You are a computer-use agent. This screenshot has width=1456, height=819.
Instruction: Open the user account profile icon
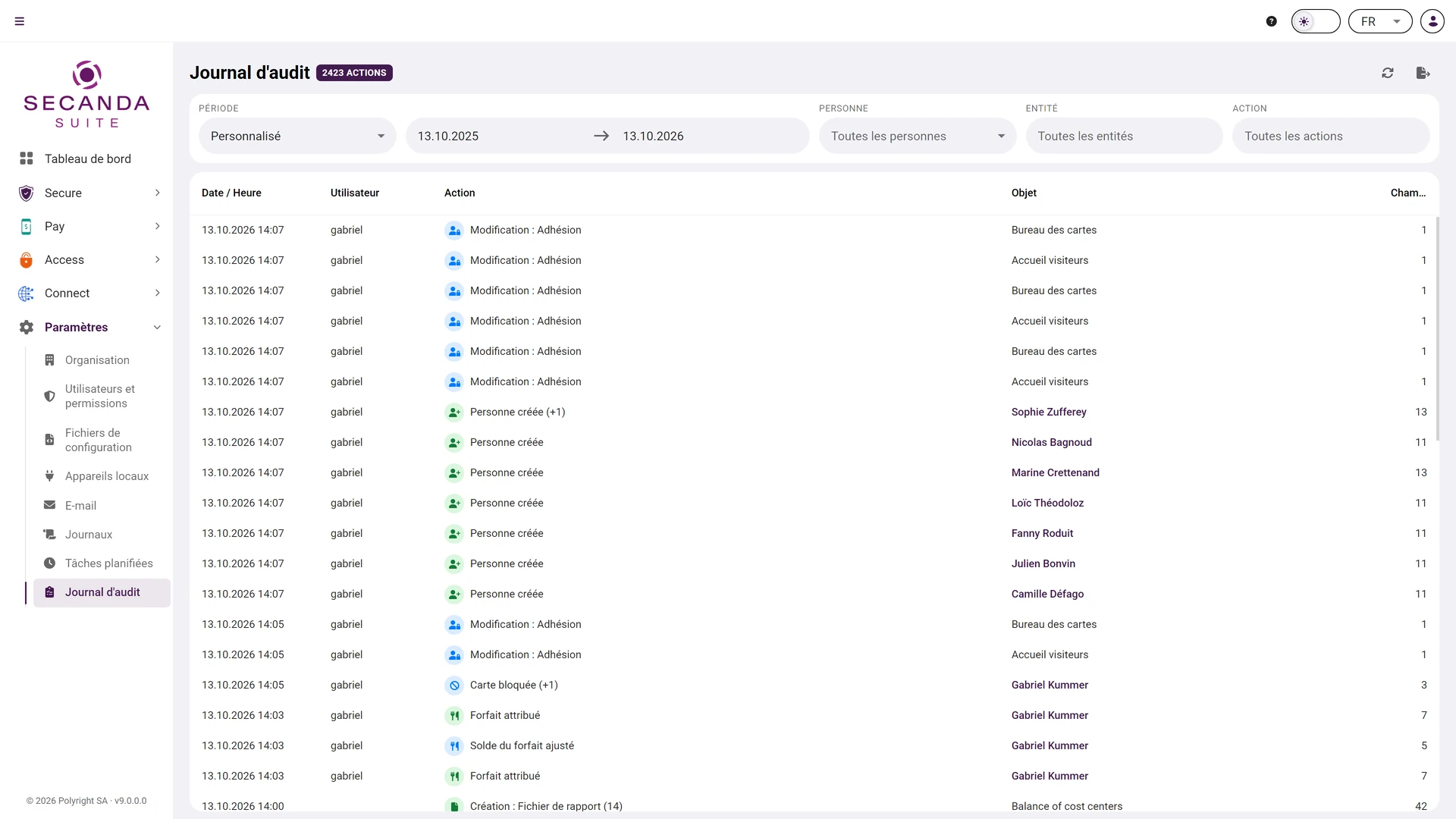click(x=1432, y=21)
